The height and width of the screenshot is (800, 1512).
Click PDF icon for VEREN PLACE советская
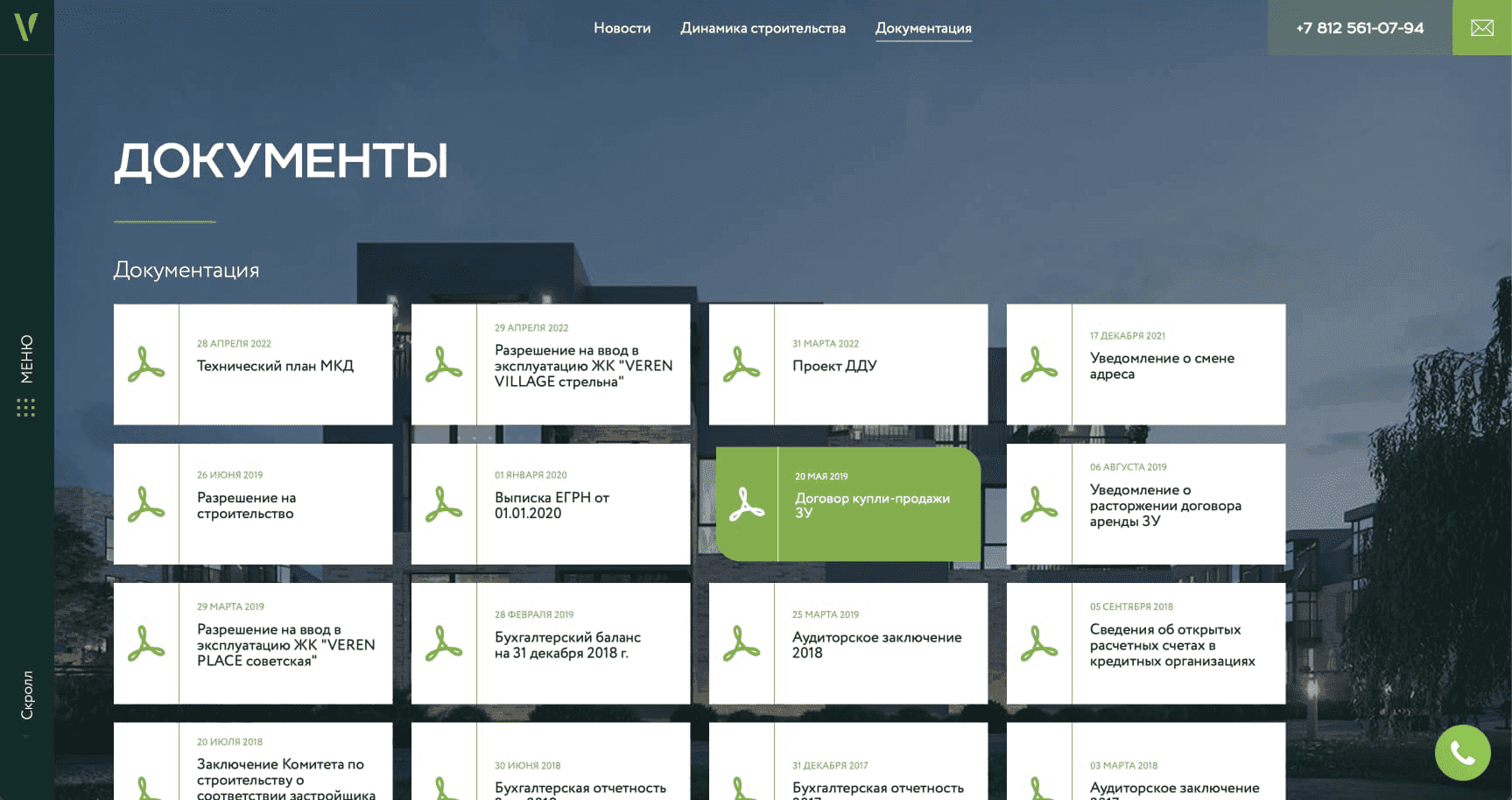pos(146,643)
